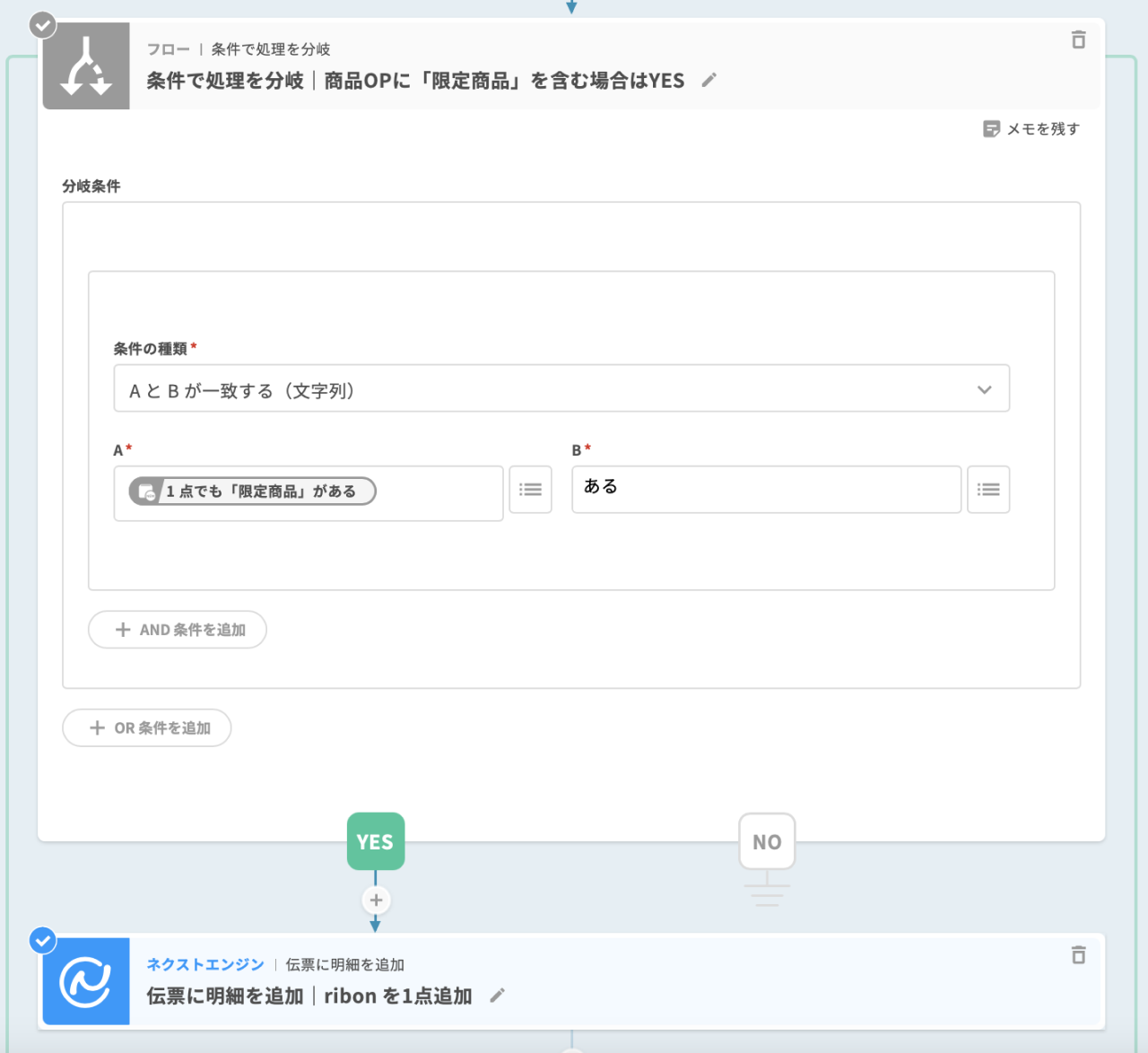The image size is (1148, 1053).
Task: Select the YES branch label
Action: click(375, 841)
